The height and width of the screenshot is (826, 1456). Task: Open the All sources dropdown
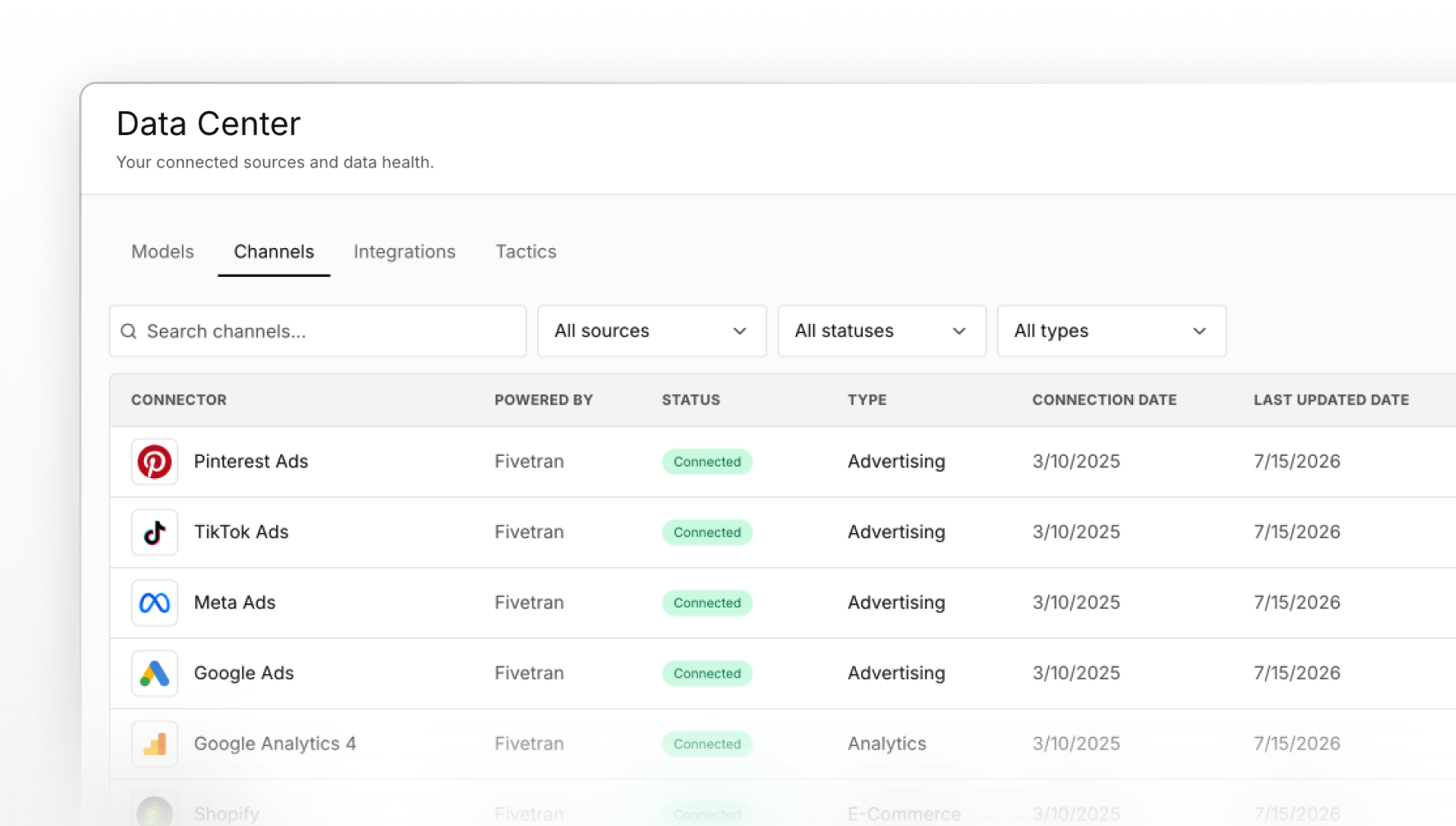click(652, 331)
